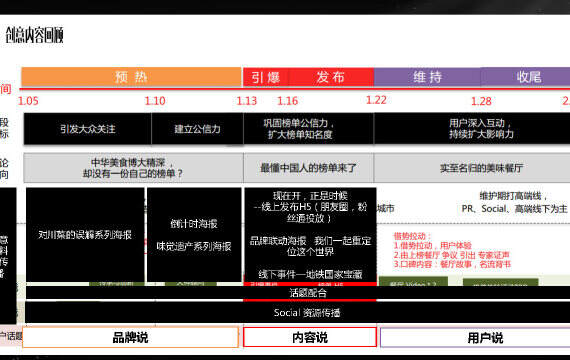Click the orange 预热 phase bar
Screen dimensions: 570x360
click(131, 77)
